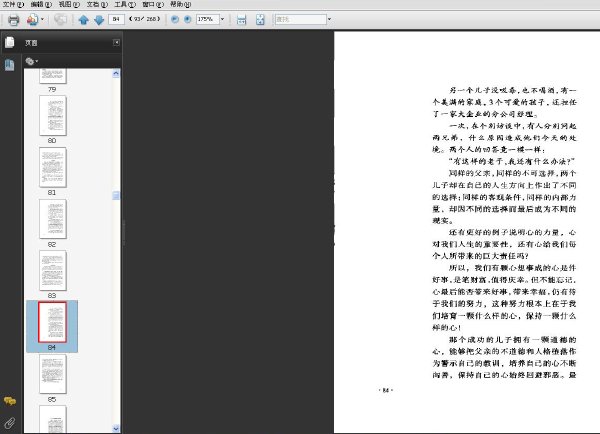Screen dimensions: 600x434
Task: Click the page count text 93 / 268
Action: click(x=145, y=19)
